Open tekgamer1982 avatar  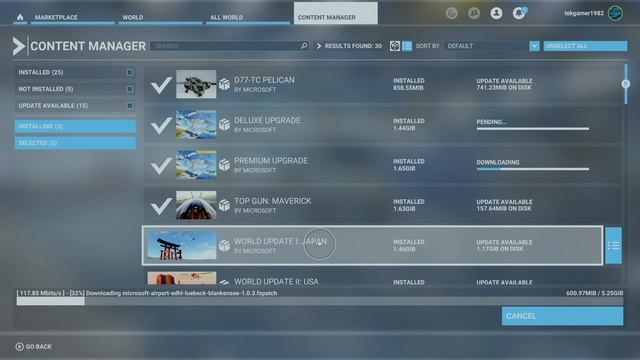615,13
